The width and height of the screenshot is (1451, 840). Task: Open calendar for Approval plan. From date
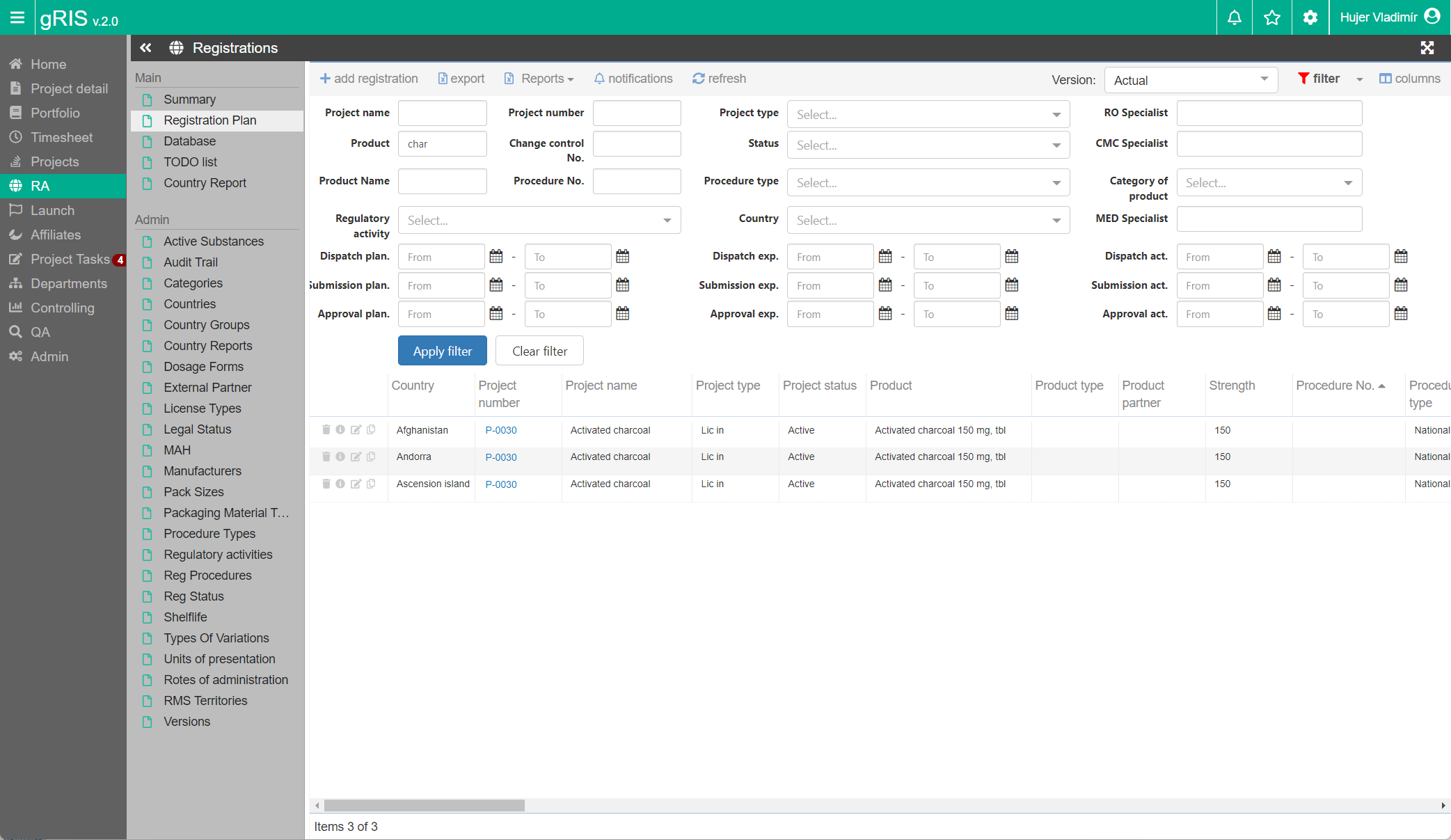[496, 314]
